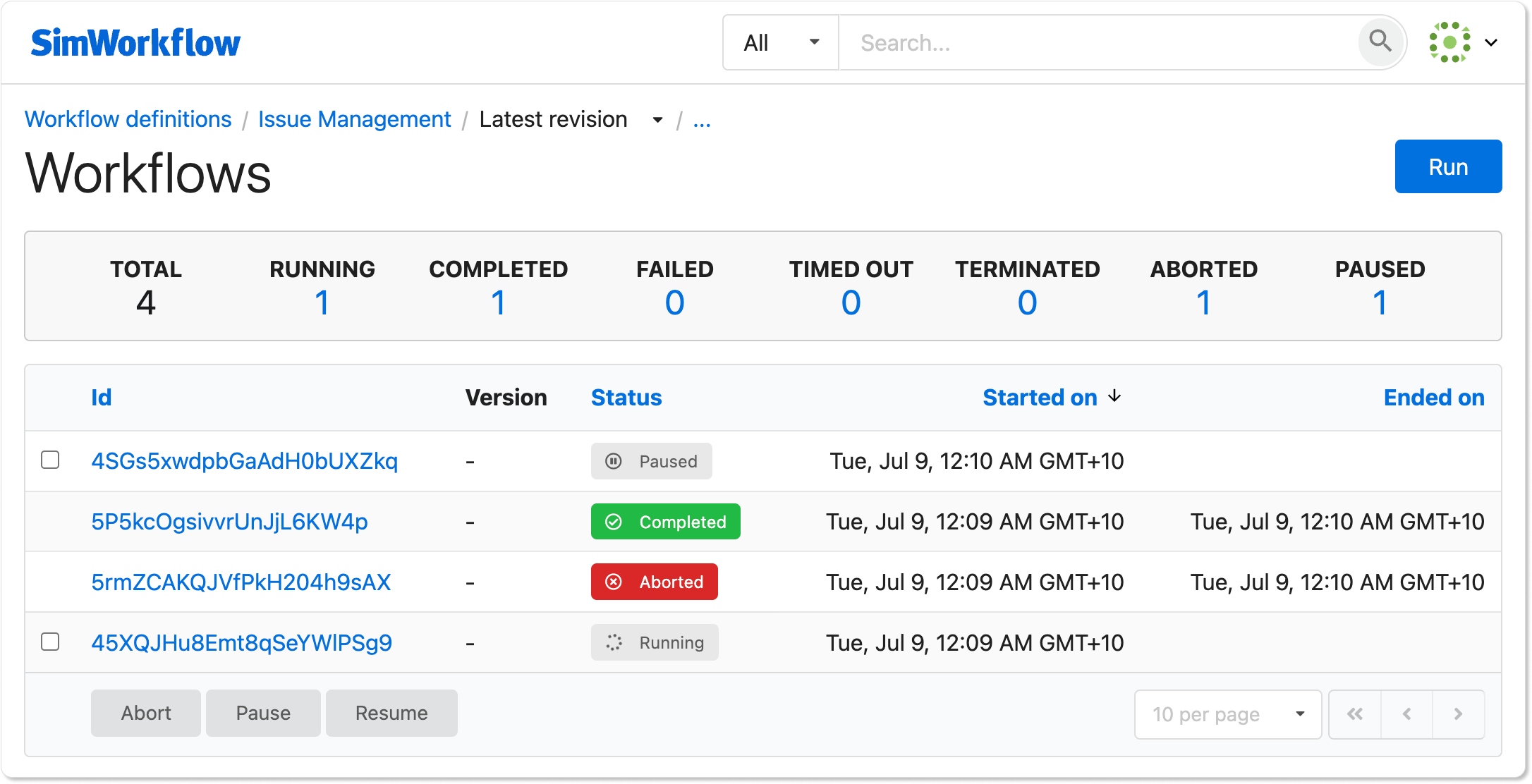Screen dimensions: 1532x784
Task: Click the Completed status badge
Action: pyautogui.click(x=665, y=522)
